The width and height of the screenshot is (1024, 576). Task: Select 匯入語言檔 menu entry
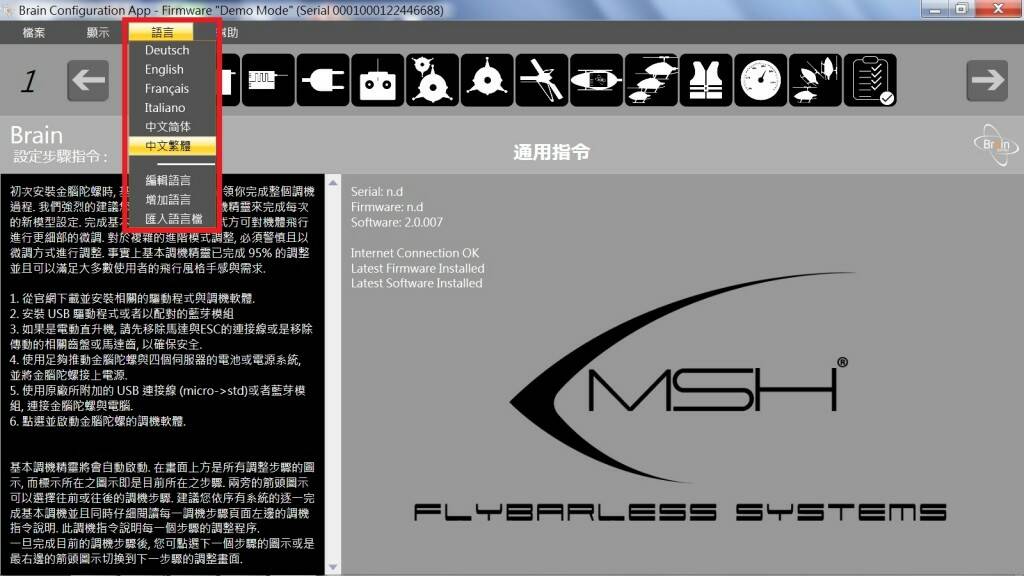[174, 219]
